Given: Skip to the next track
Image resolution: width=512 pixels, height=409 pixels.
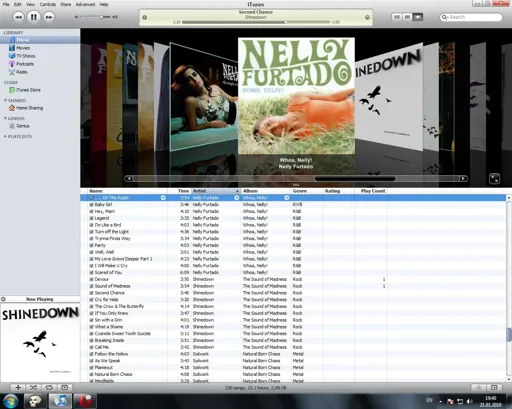Looking at the screenshot, I should click(x=49, y=17).
